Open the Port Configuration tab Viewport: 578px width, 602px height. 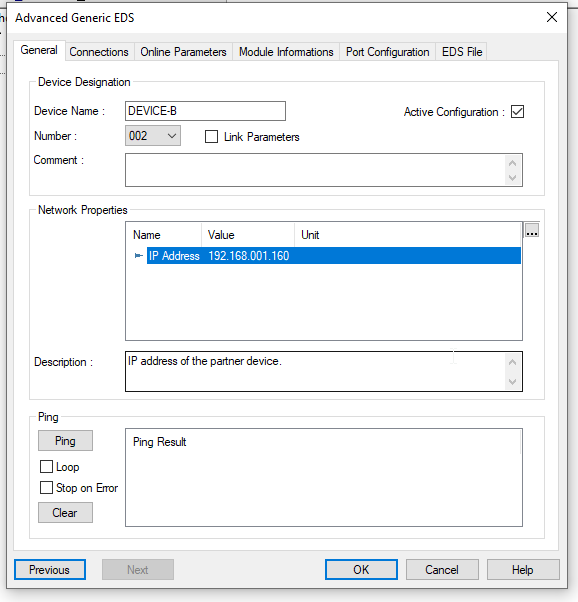[x=388, y=52]
